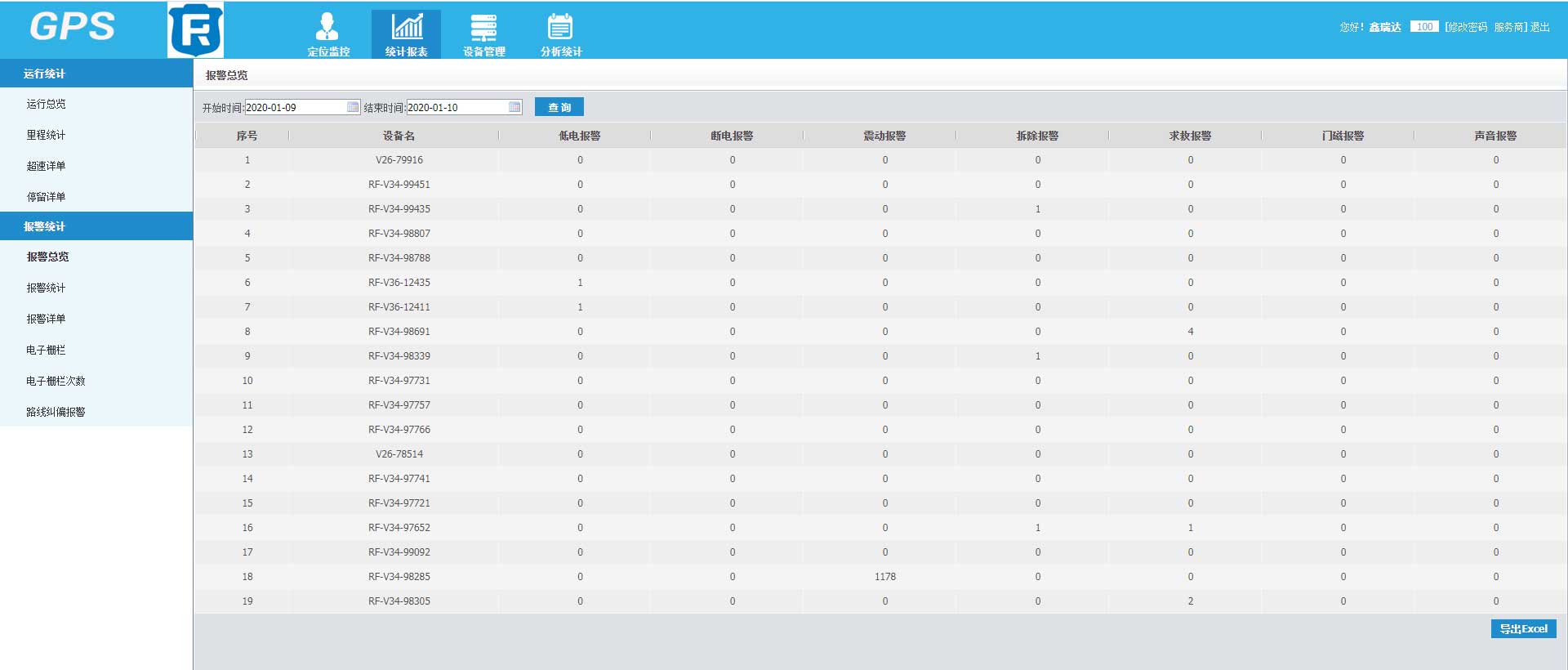The image size is (1568, 670).
Task: Open the 定位监控 location monitoring icon
Action: [327, 34]
